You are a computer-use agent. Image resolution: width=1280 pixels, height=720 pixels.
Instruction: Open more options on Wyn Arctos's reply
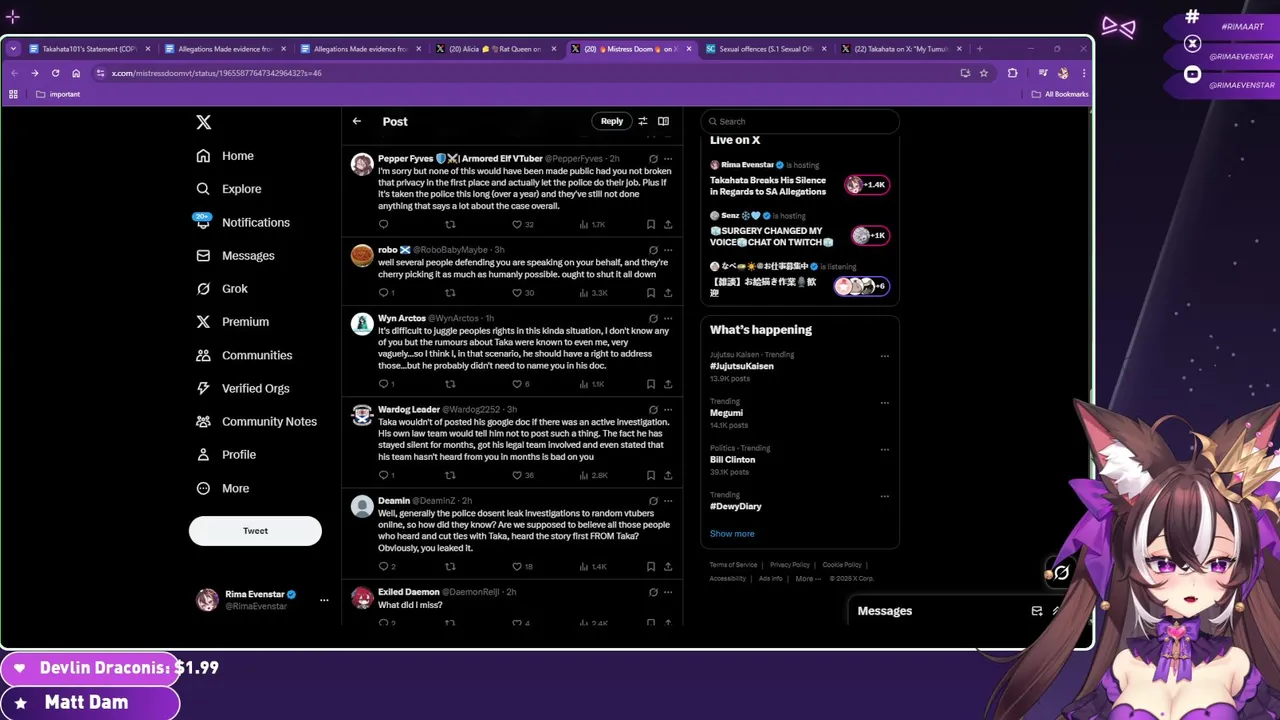668,318
